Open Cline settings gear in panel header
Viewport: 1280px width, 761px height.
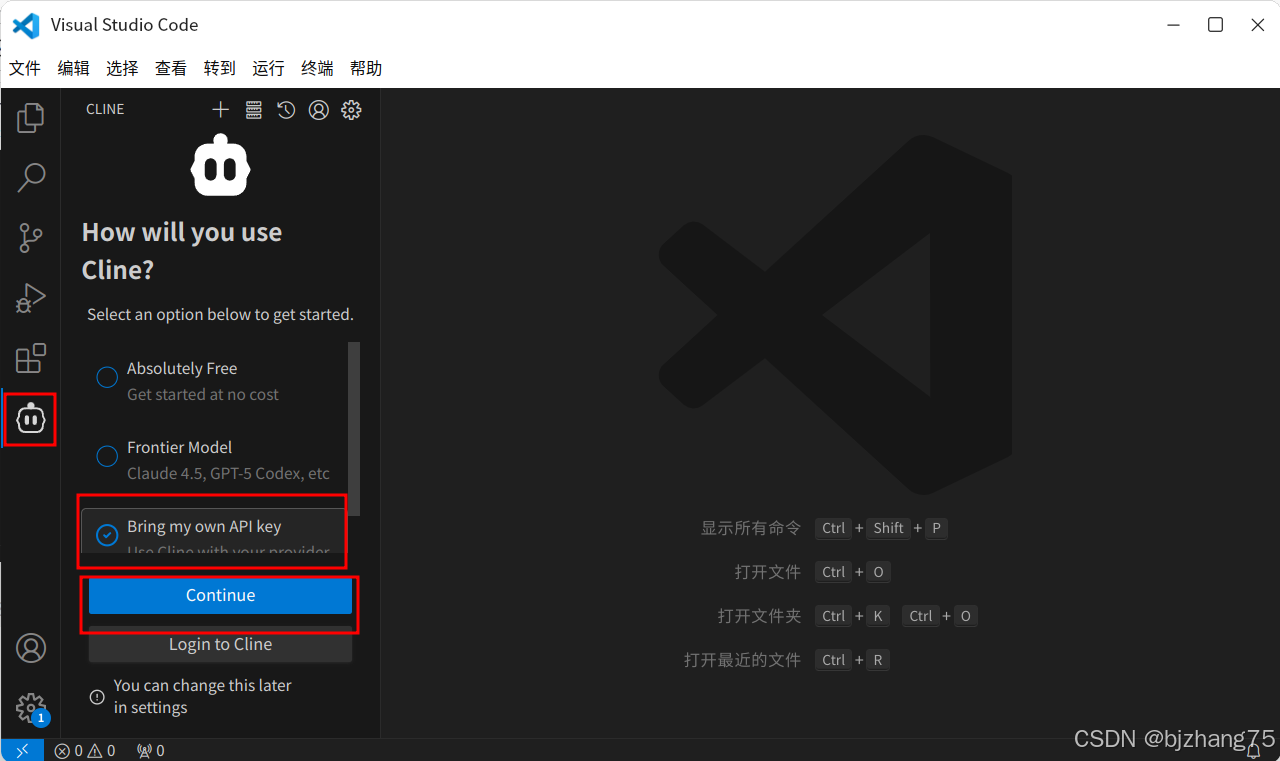click(351, 110)
